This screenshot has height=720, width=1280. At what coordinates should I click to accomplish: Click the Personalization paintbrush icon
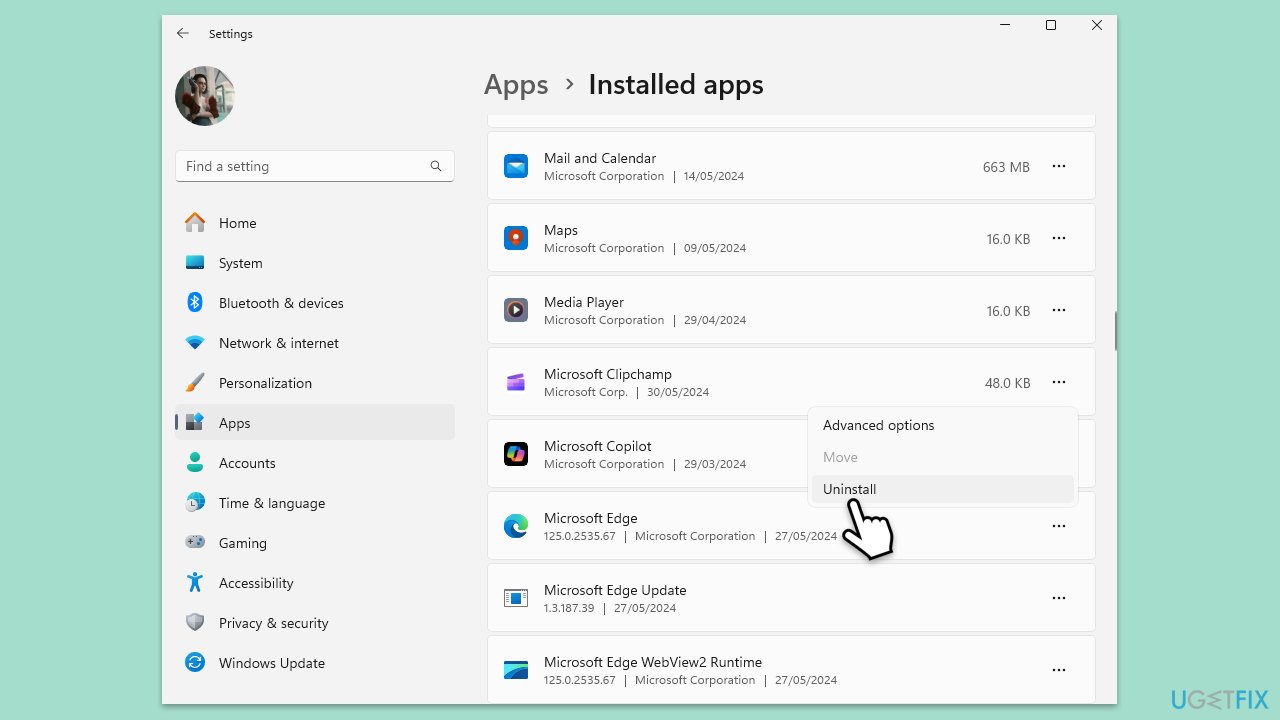pos(195,383)
